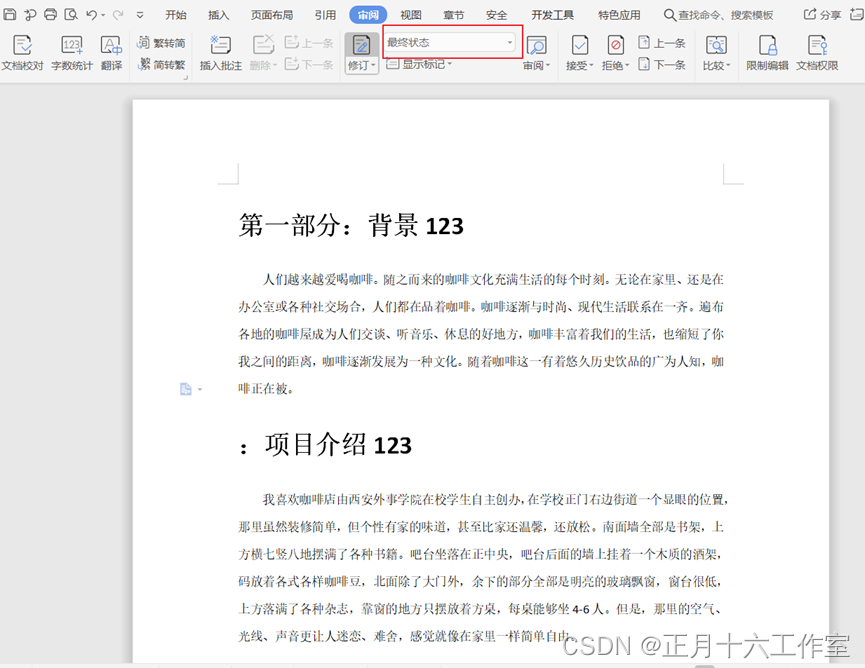Switch to the 引用 tab
This screenshot has width=865, height=668.
tap(325, 15)
